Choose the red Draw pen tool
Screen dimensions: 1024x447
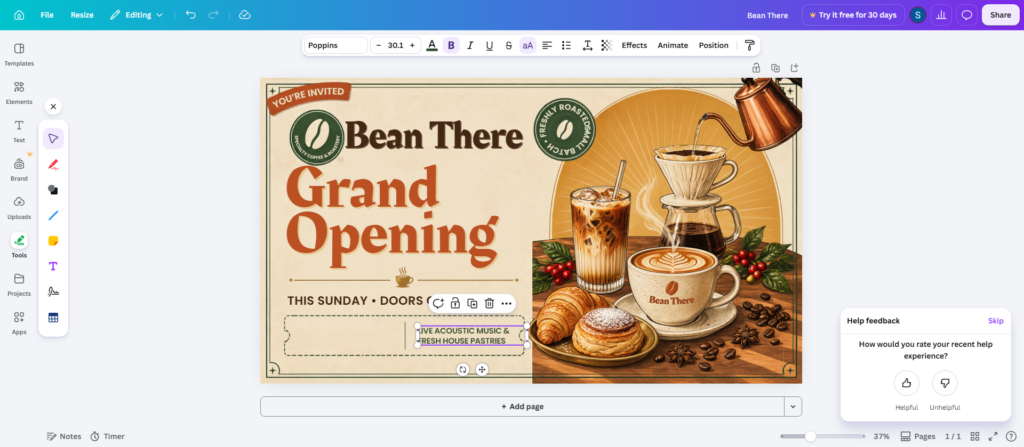[x=53, y=164]
